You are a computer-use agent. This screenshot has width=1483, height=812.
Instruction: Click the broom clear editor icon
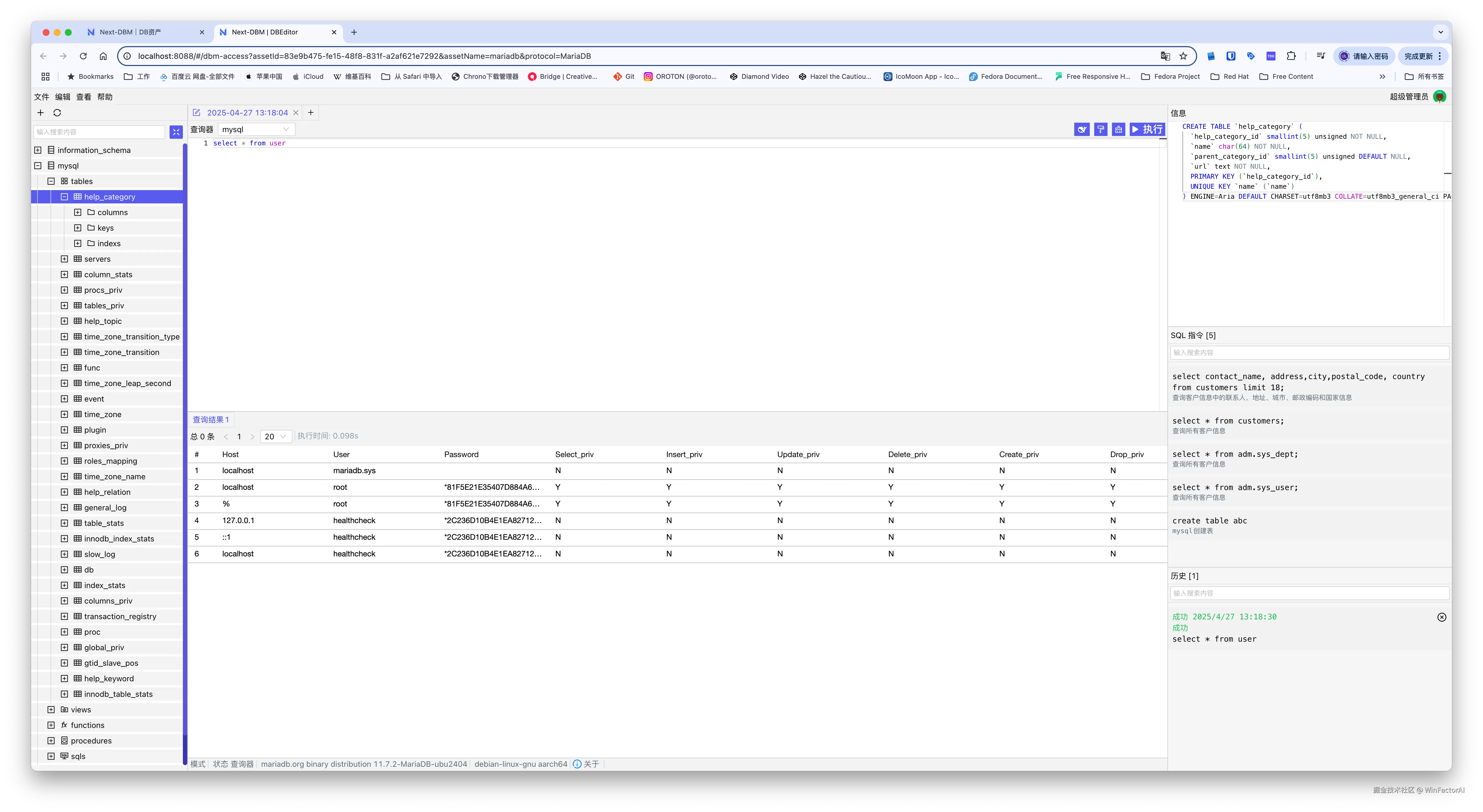[1118, 130]
